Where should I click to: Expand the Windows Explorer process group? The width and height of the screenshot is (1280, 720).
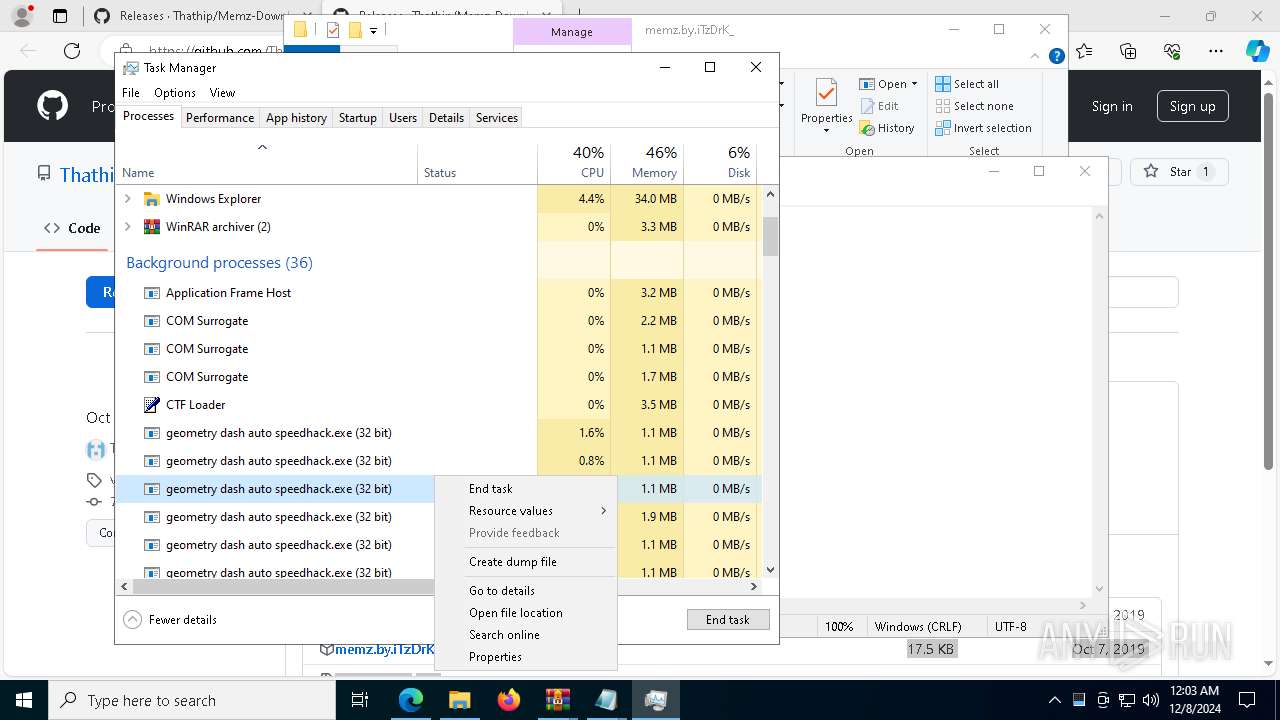coord(128,199)
